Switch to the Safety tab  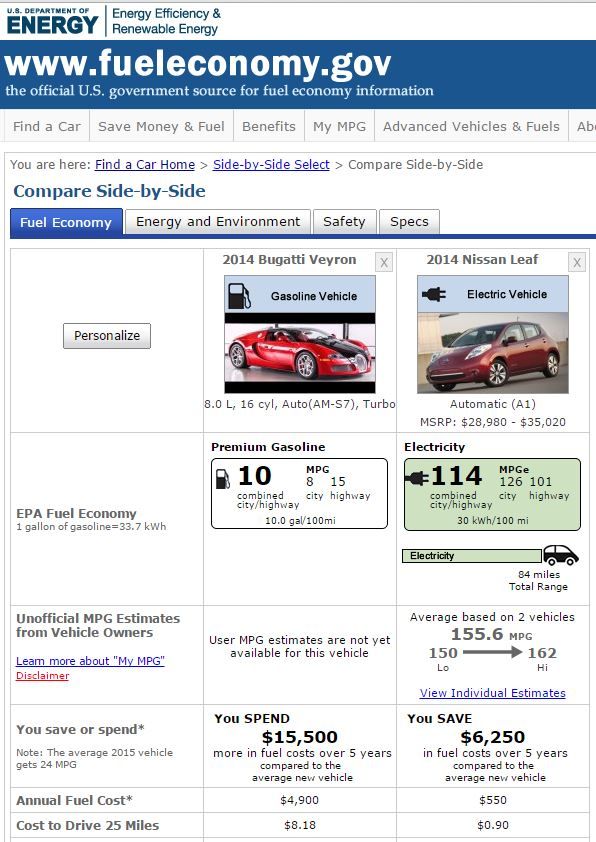tap(344, 222)
